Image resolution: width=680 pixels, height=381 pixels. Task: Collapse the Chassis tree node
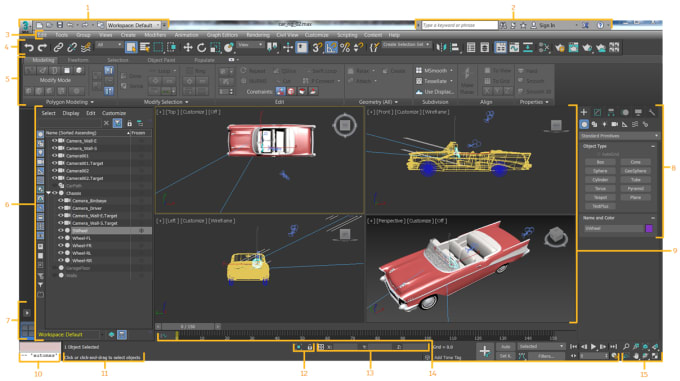click(49, 193)
